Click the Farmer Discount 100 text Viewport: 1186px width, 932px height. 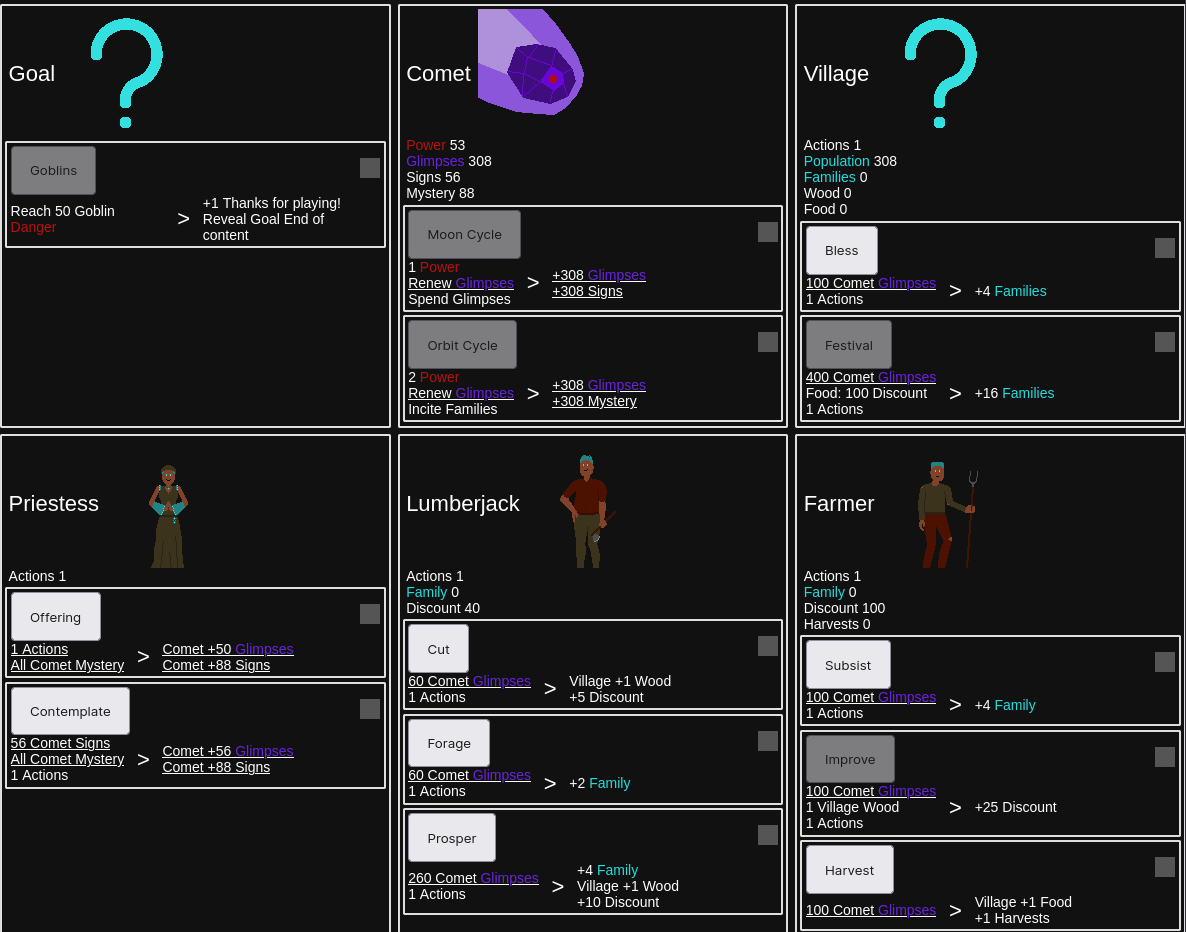point(844,608)
